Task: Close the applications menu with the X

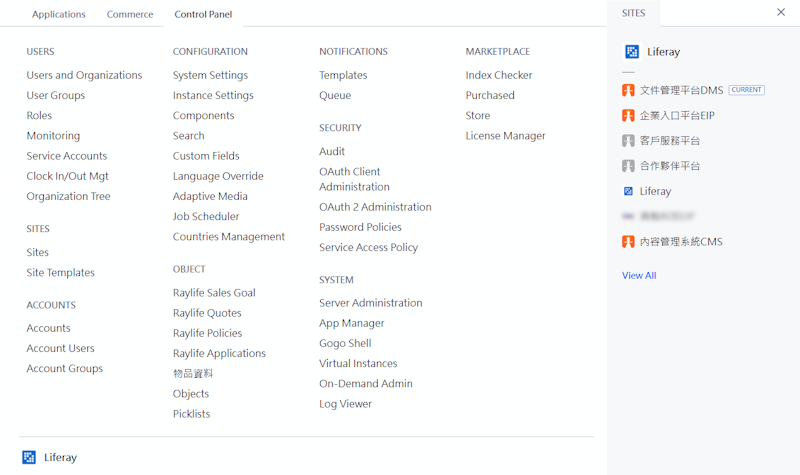Action: [781, 12]
